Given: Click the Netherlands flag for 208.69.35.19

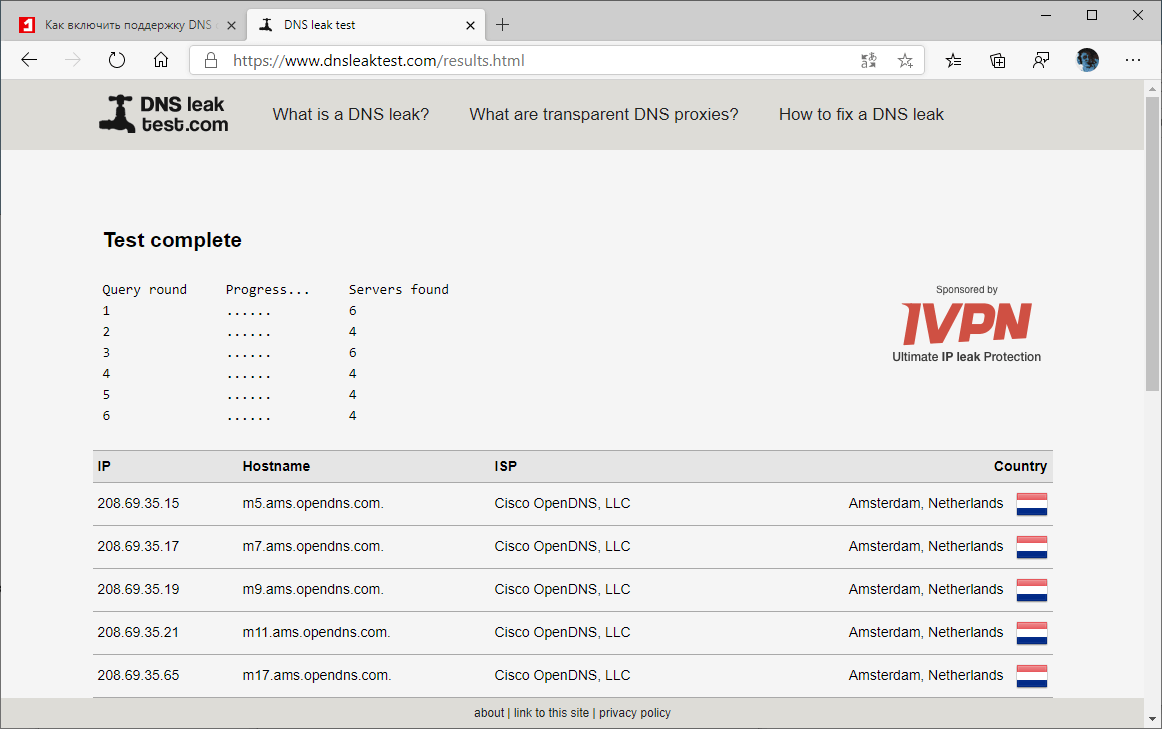Looking at the screenshot, I should 1032,590.
